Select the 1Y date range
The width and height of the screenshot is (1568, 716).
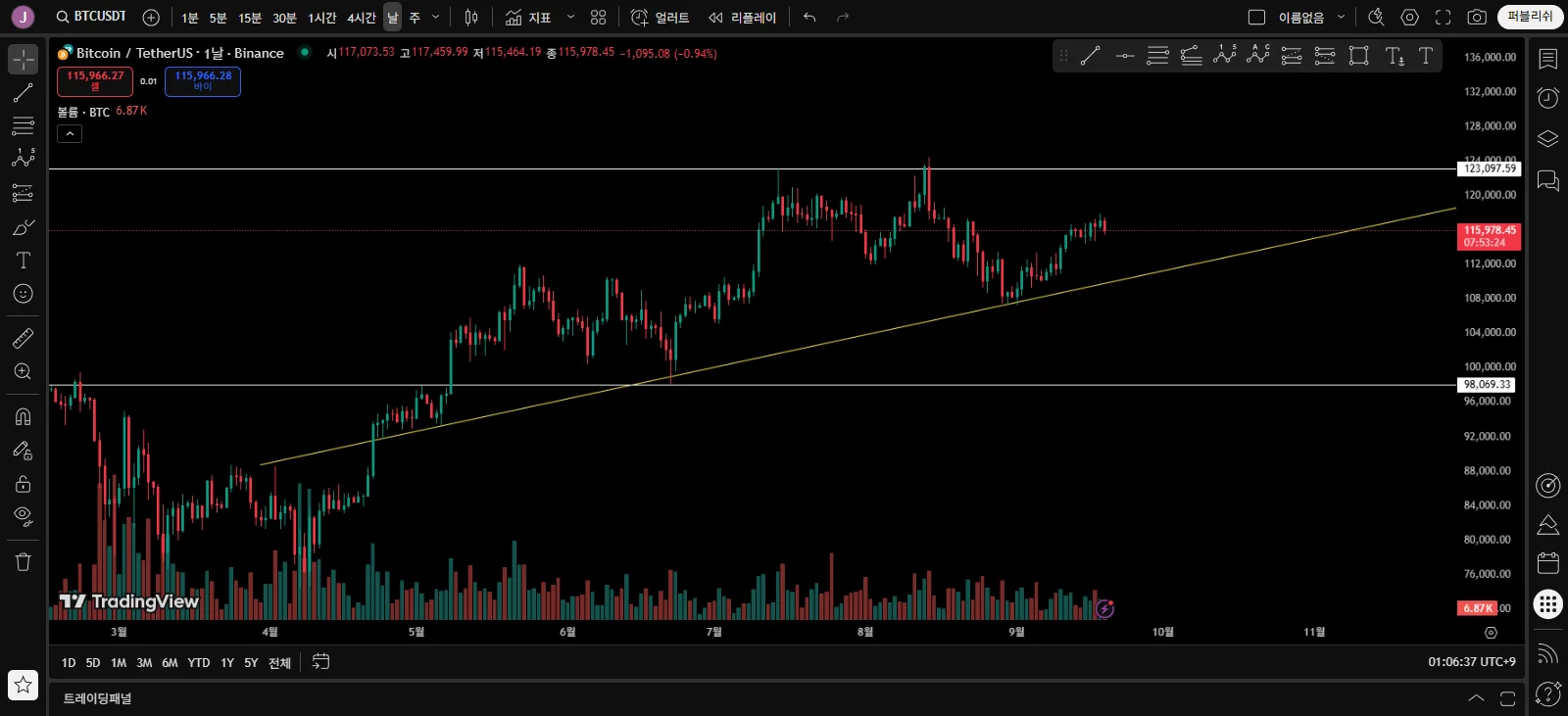click(x=227, y=663)
